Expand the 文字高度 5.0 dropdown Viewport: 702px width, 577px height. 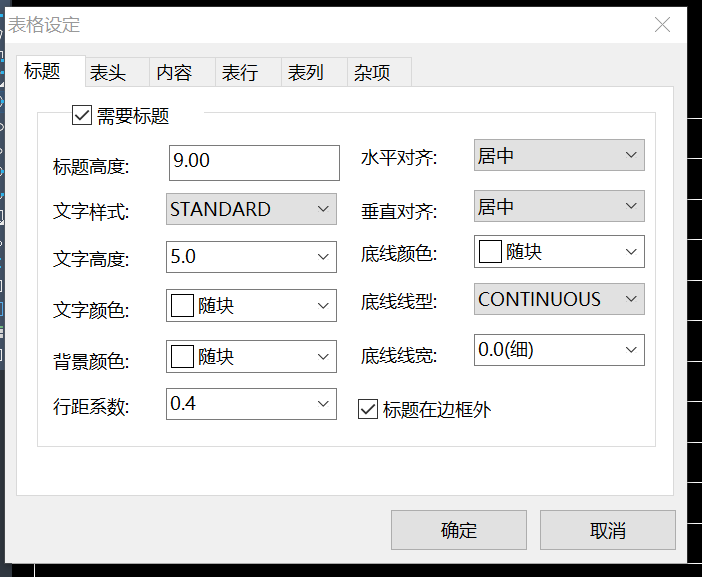251,257
